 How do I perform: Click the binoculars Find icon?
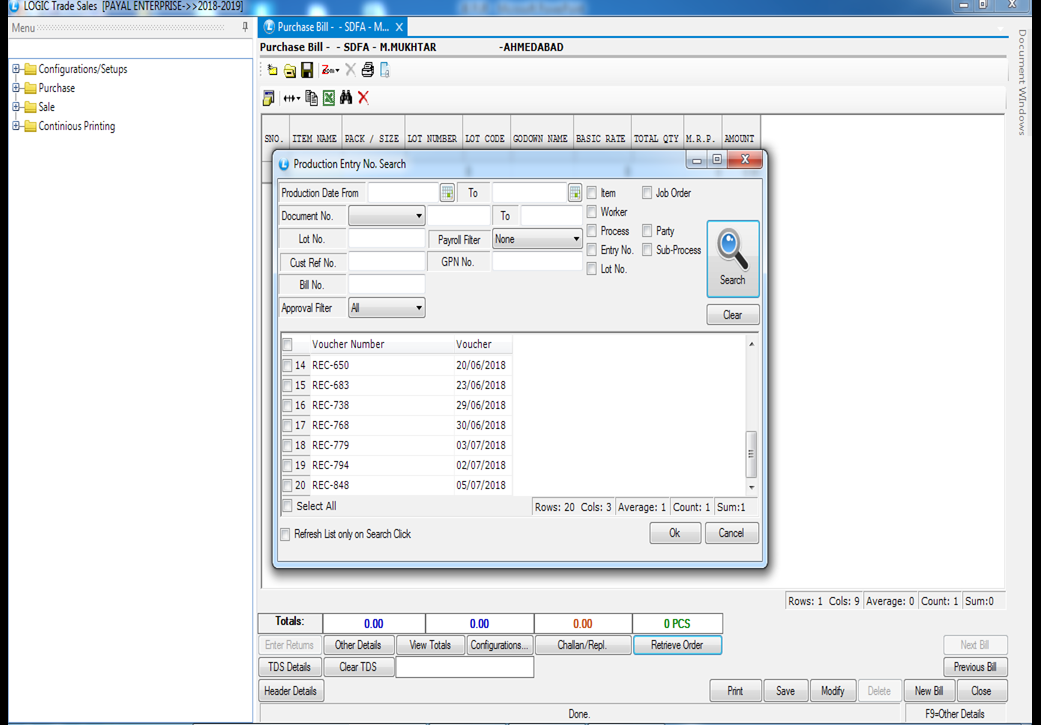click(x=346, y=98)
